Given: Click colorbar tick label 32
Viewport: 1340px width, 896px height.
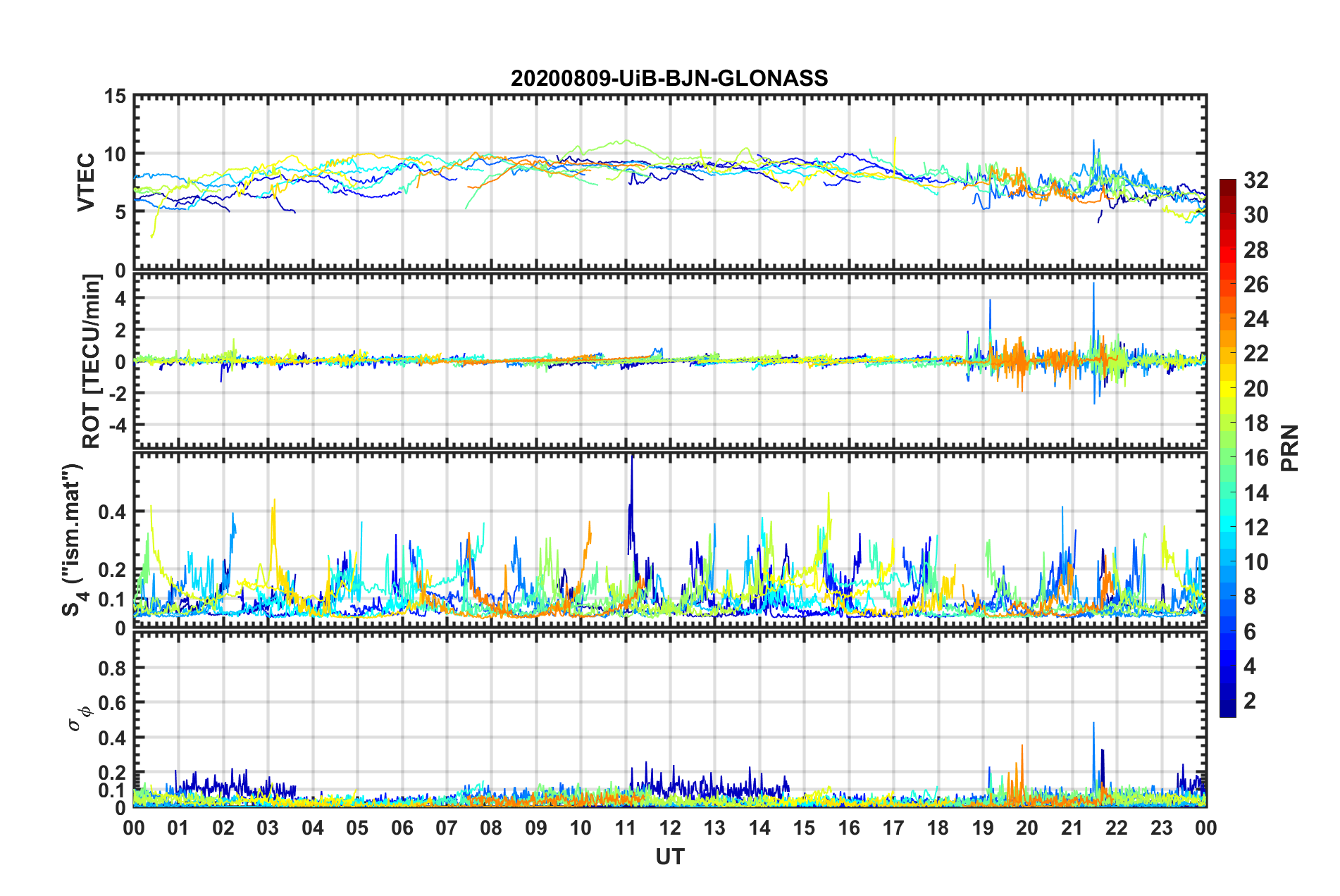Looking at the screenshot, I should click(x=1256, y=180).
